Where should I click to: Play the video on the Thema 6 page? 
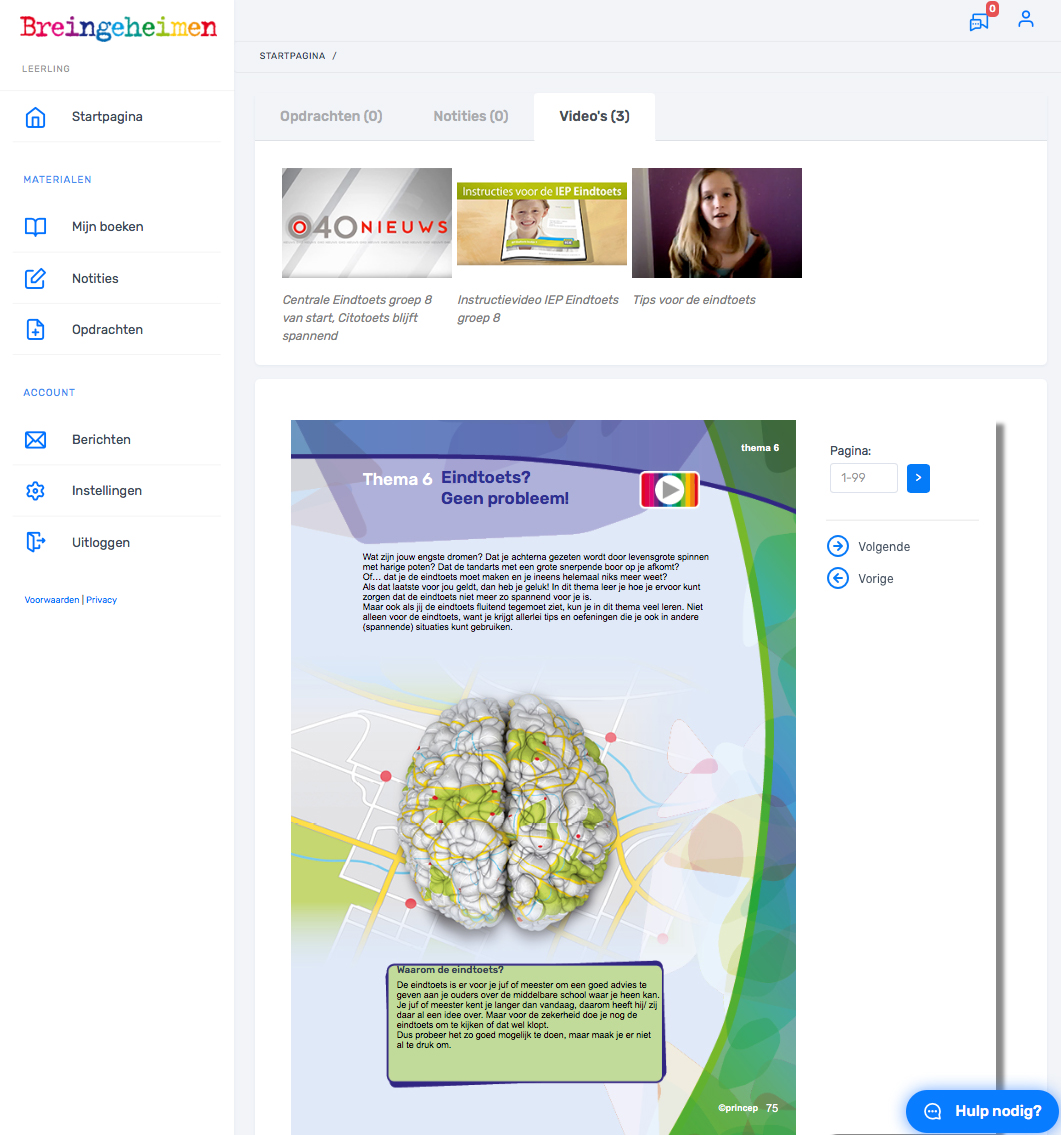coord(669,489)
